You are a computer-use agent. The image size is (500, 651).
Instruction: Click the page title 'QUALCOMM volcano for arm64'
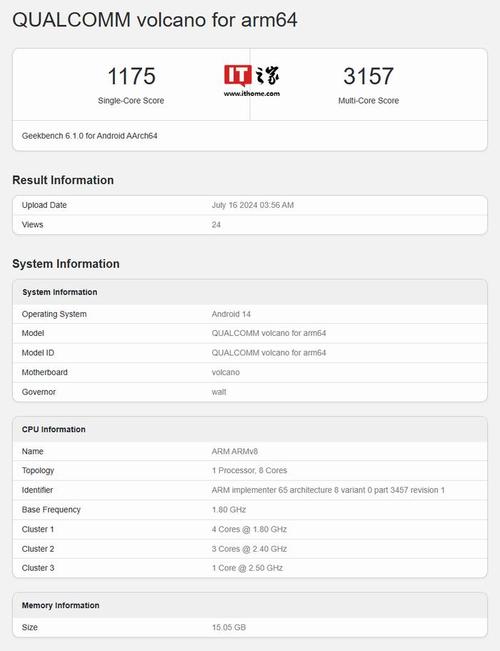point(154,20)
